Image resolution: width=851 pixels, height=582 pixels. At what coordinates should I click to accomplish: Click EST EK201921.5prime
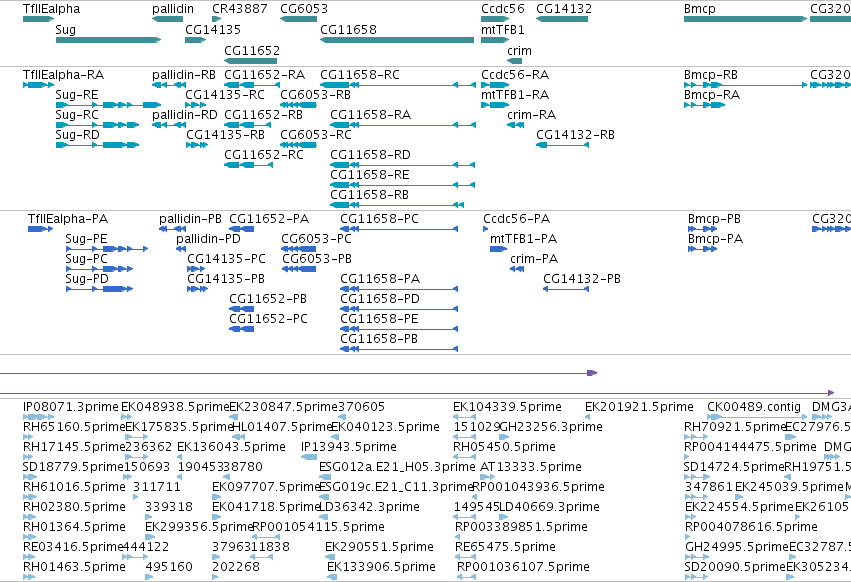[587, 417]
